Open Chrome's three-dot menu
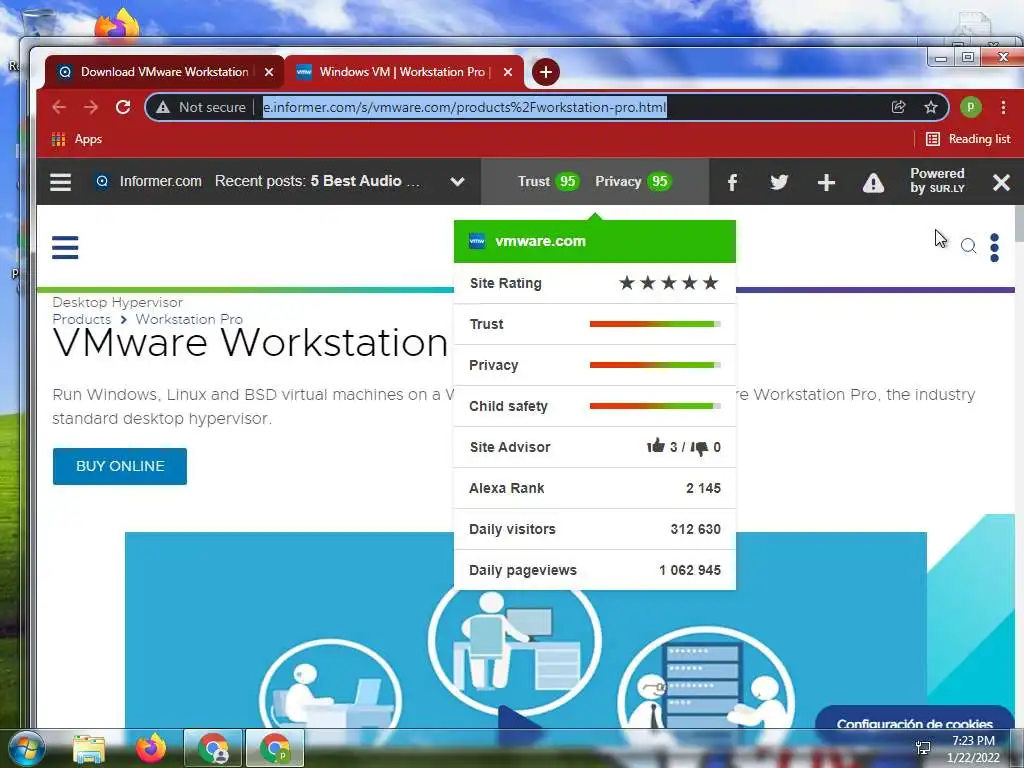Image resolution: width=1024 pixels, height=768 pixels. click(1003, 107)
